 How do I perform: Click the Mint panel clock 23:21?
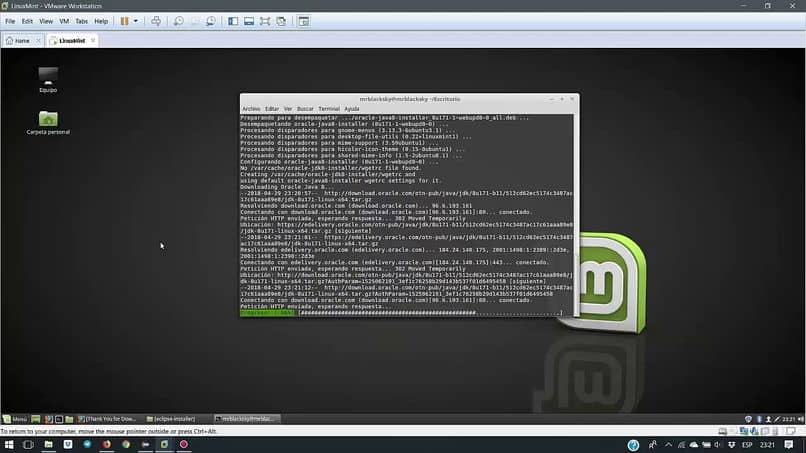pos(789,419)
